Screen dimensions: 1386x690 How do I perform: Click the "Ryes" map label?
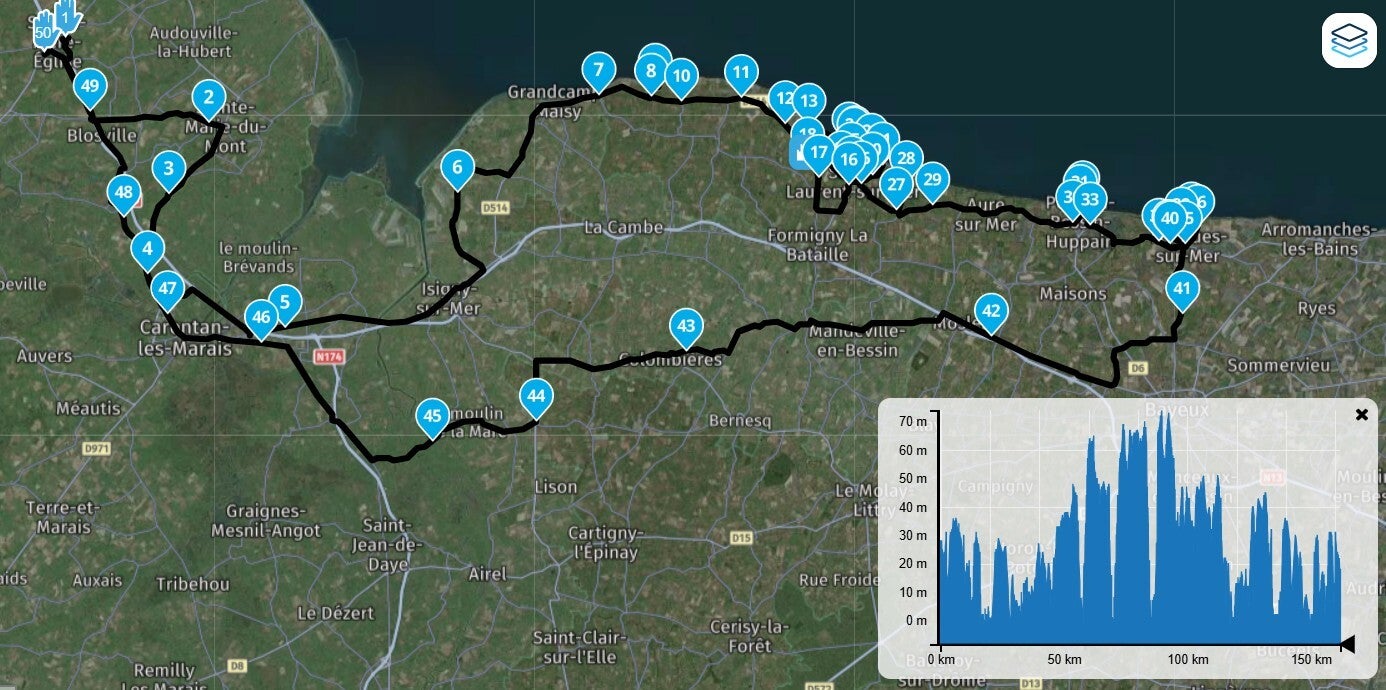point(1316,308)
